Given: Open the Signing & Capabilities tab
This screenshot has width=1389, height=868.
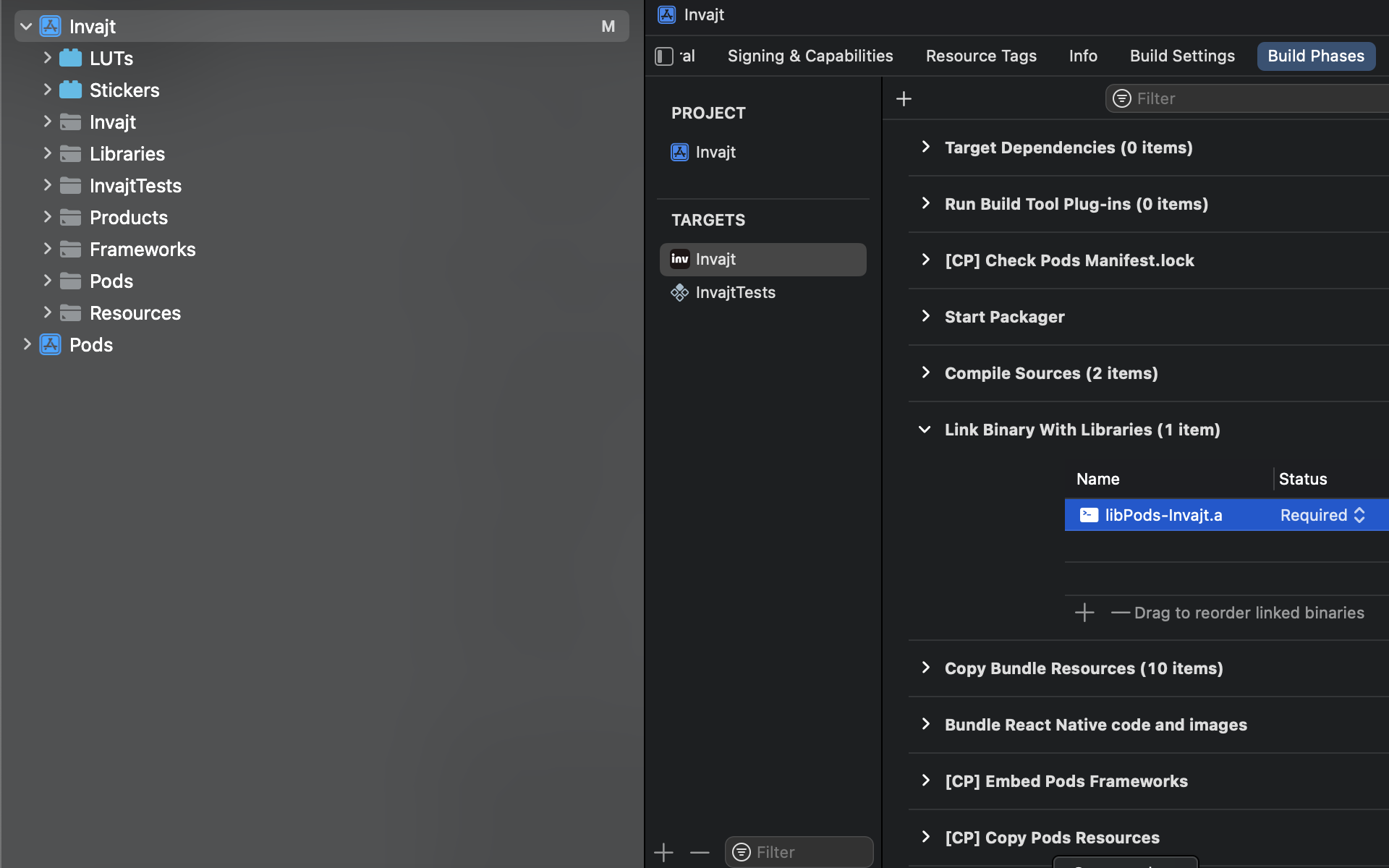Looking at the screenshot, I should tap(810, 56).
